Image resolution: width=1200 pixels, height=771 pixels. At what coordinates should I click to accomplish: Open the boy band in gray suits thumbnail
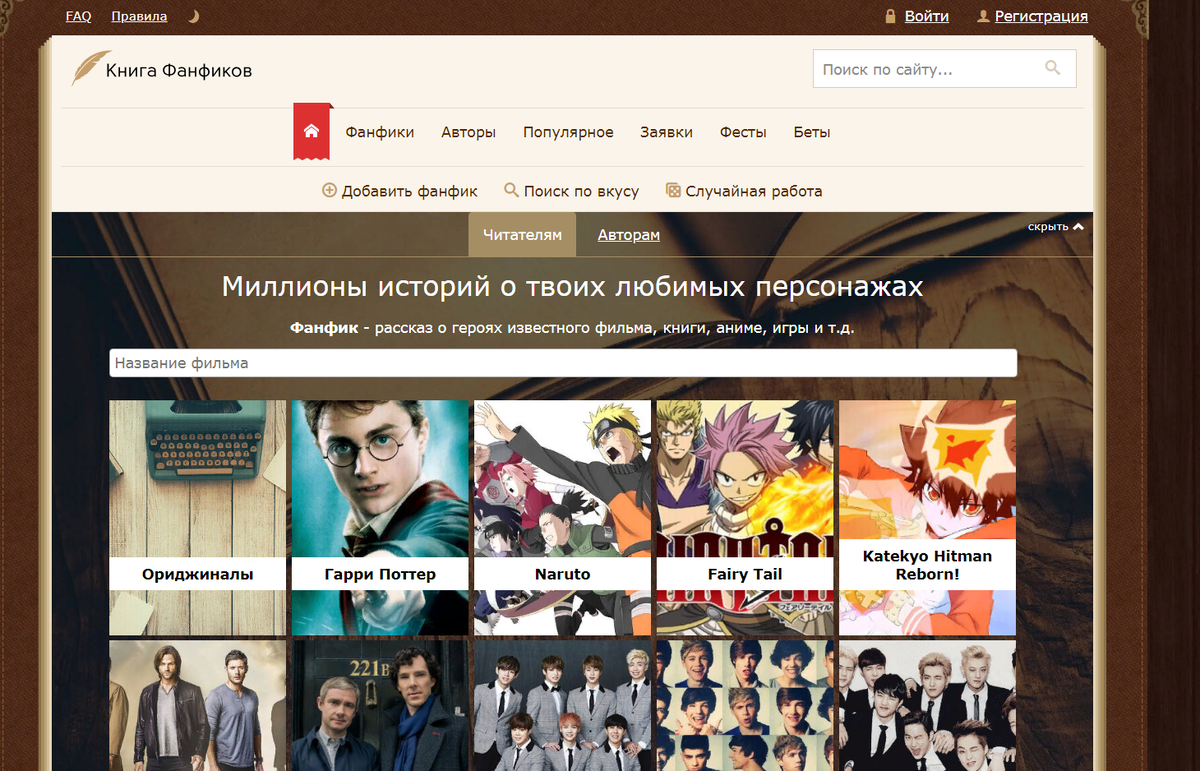click(562, 706)
